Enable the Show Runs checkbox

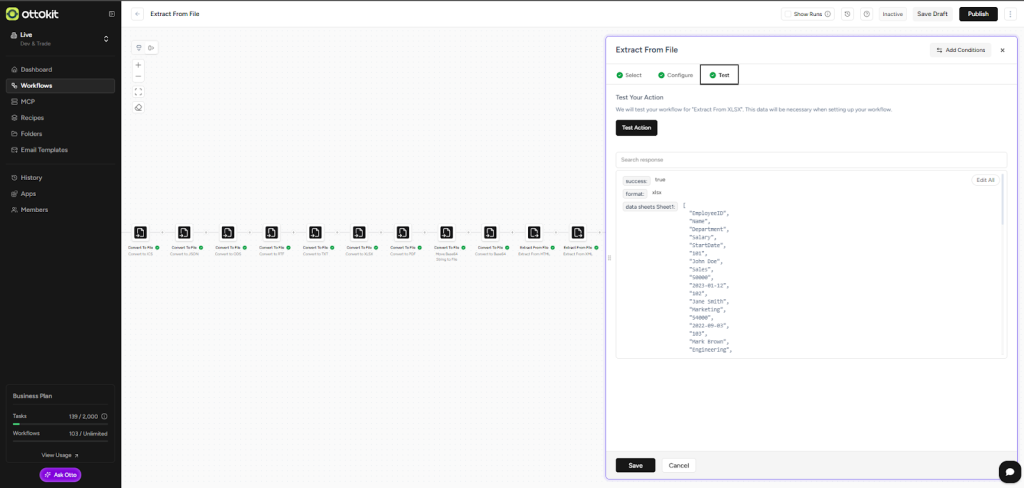788,14
